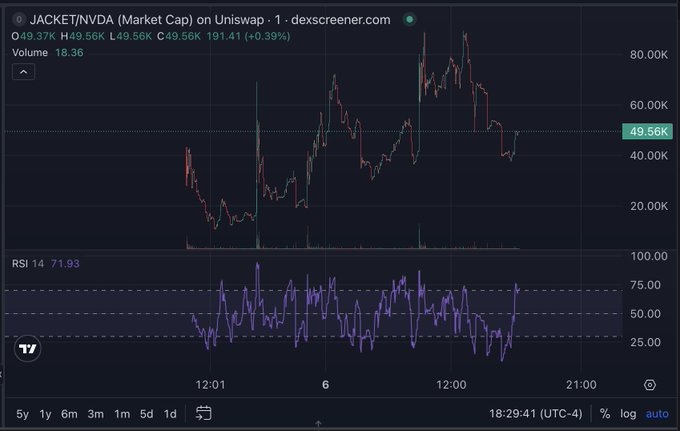Viewport: 680px width, 431px height.
Task: Click the price change +0.39% value
Action: (x=268, y=36)
